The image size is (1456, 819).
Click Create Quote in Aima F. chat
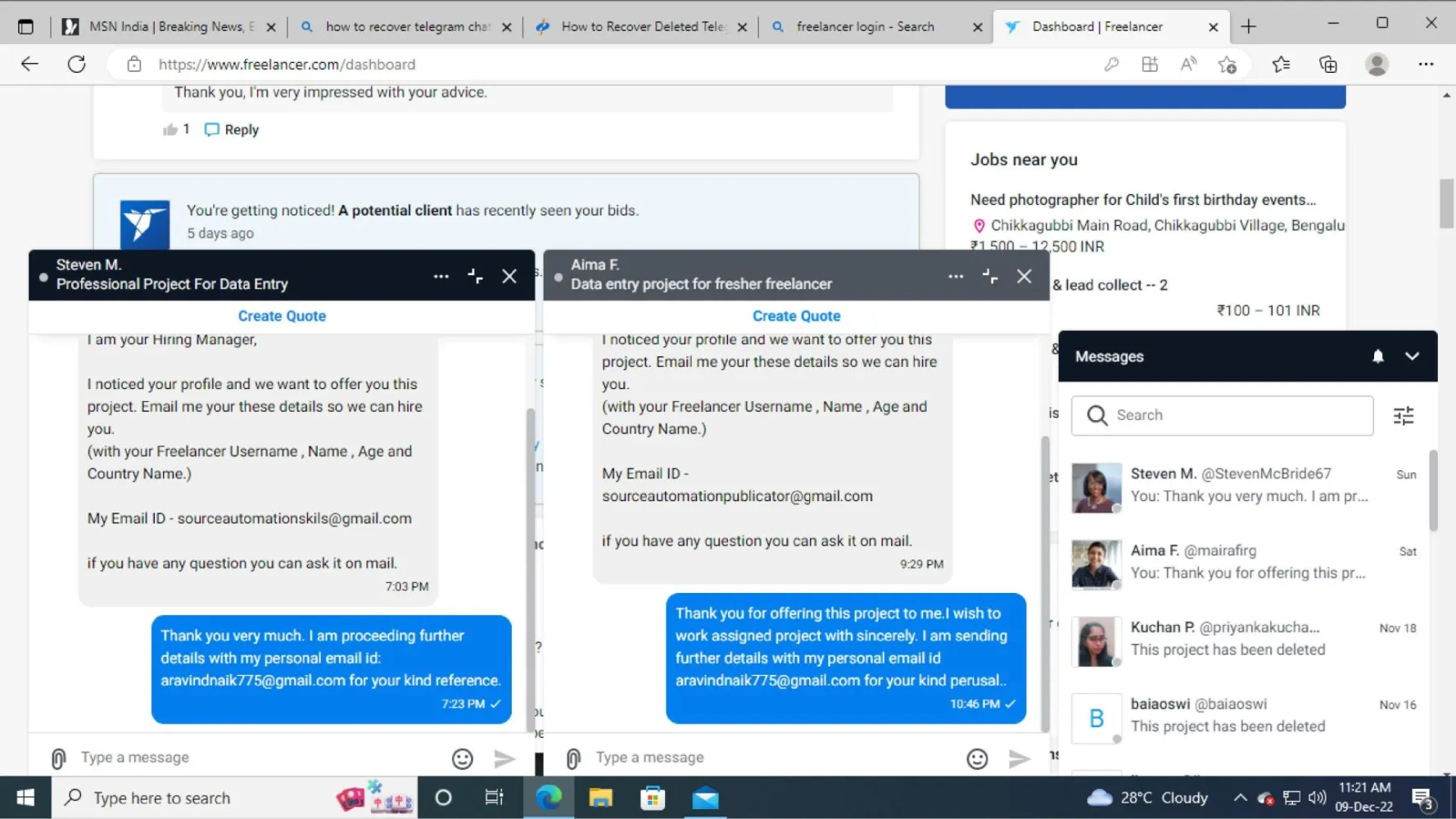[796, 316]
